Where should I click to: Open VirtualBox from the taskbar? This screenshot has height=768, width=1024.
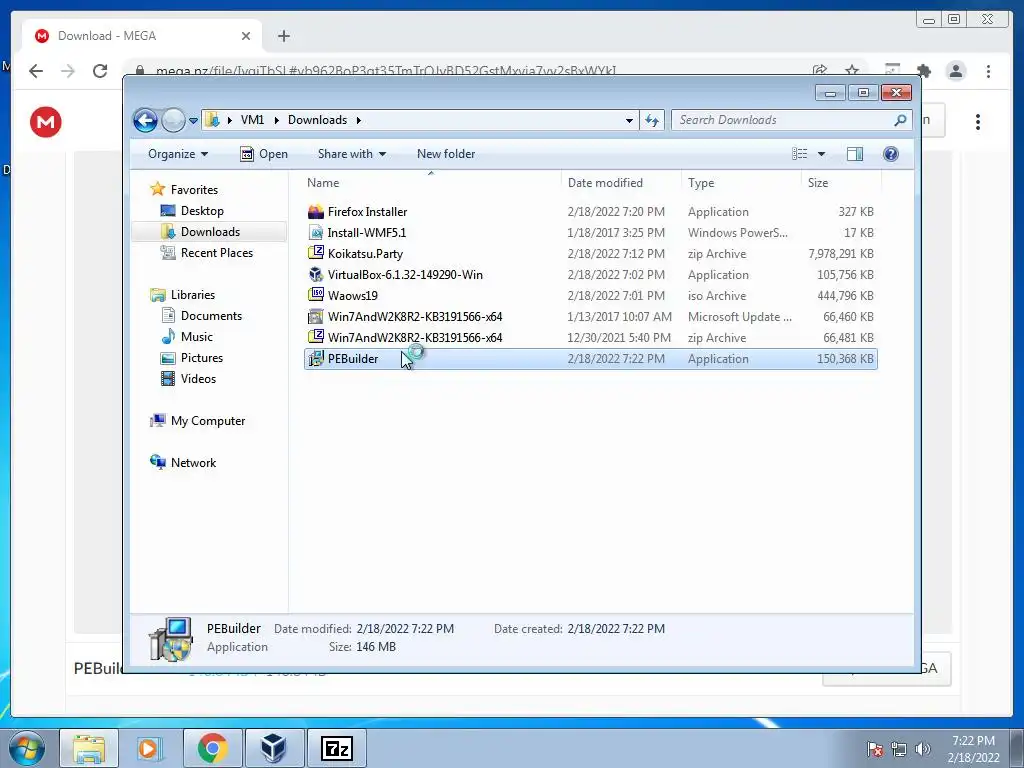coord(273,748)
